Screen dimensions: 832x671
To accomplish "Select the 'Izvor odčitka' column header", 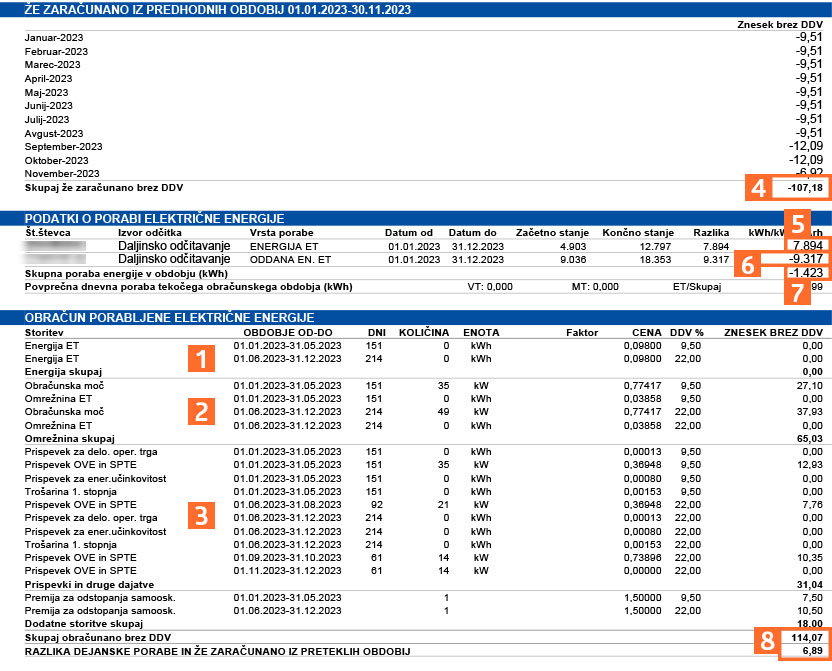I will [x=150, y=232].
